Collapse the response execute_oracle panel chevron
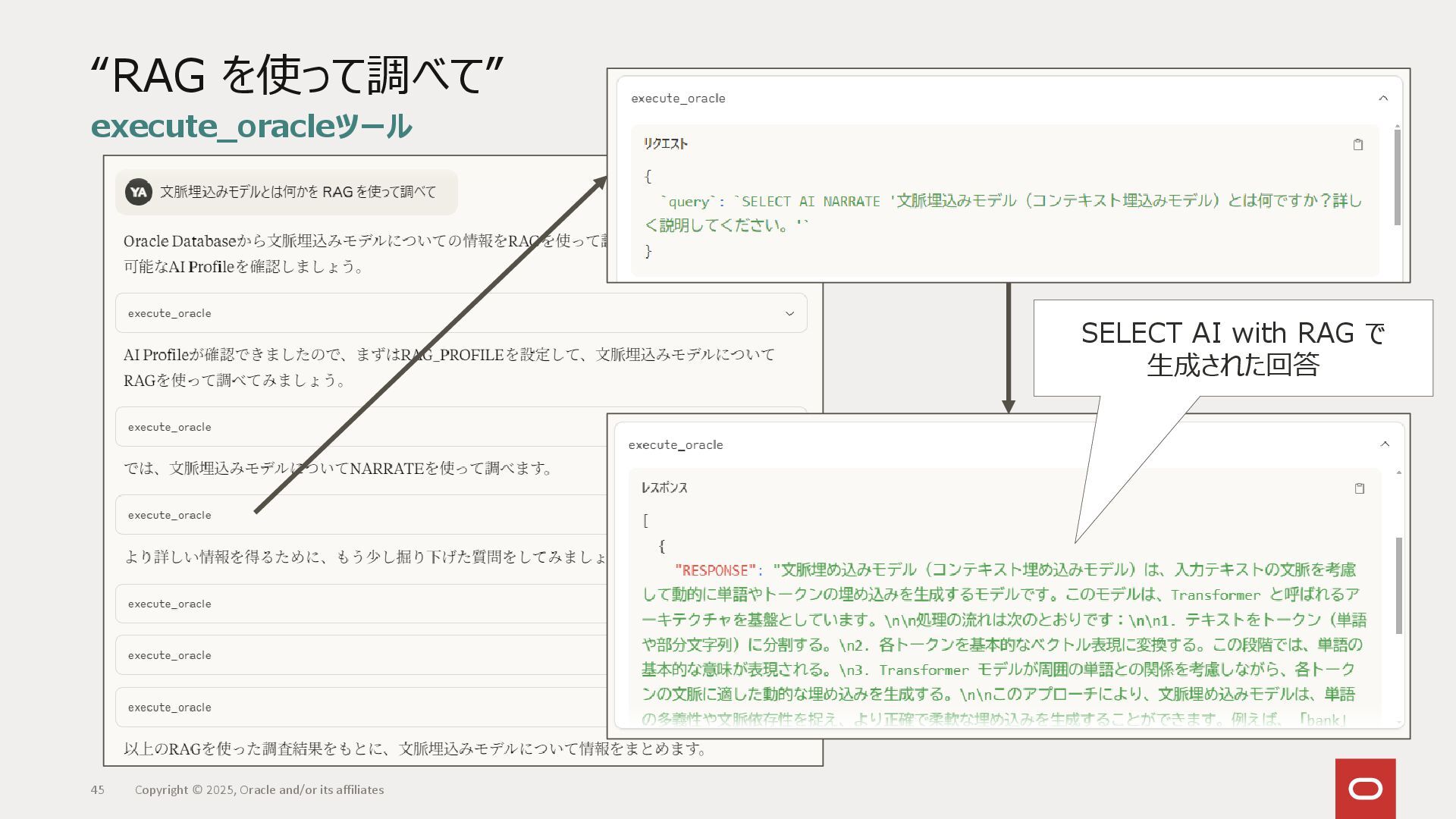Viewport: 1456px width, 819px height. click(x=1385, y=444)
